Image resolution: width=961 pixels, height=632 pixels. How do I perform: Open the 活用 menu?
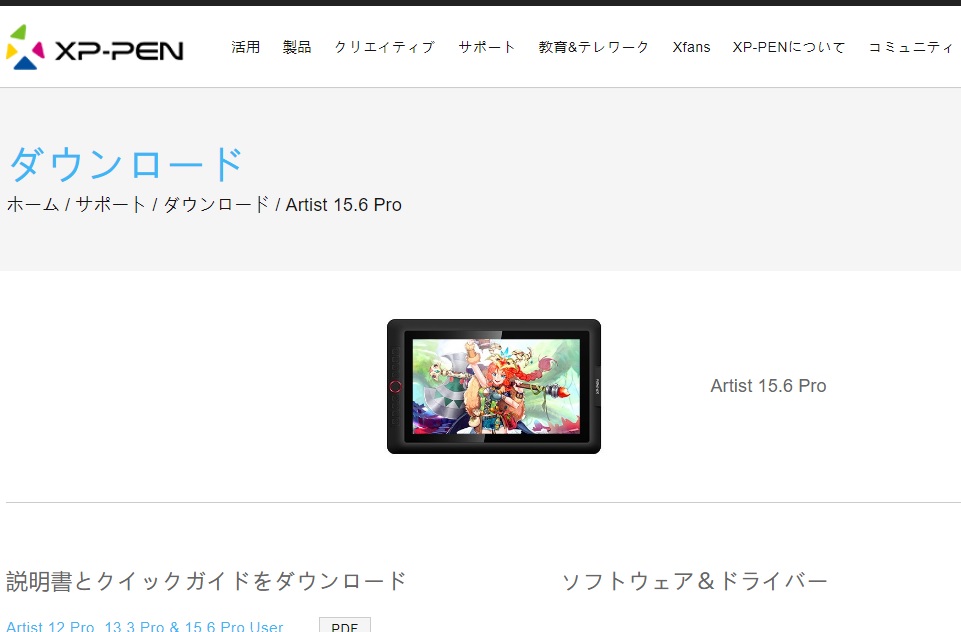point(246,47)
